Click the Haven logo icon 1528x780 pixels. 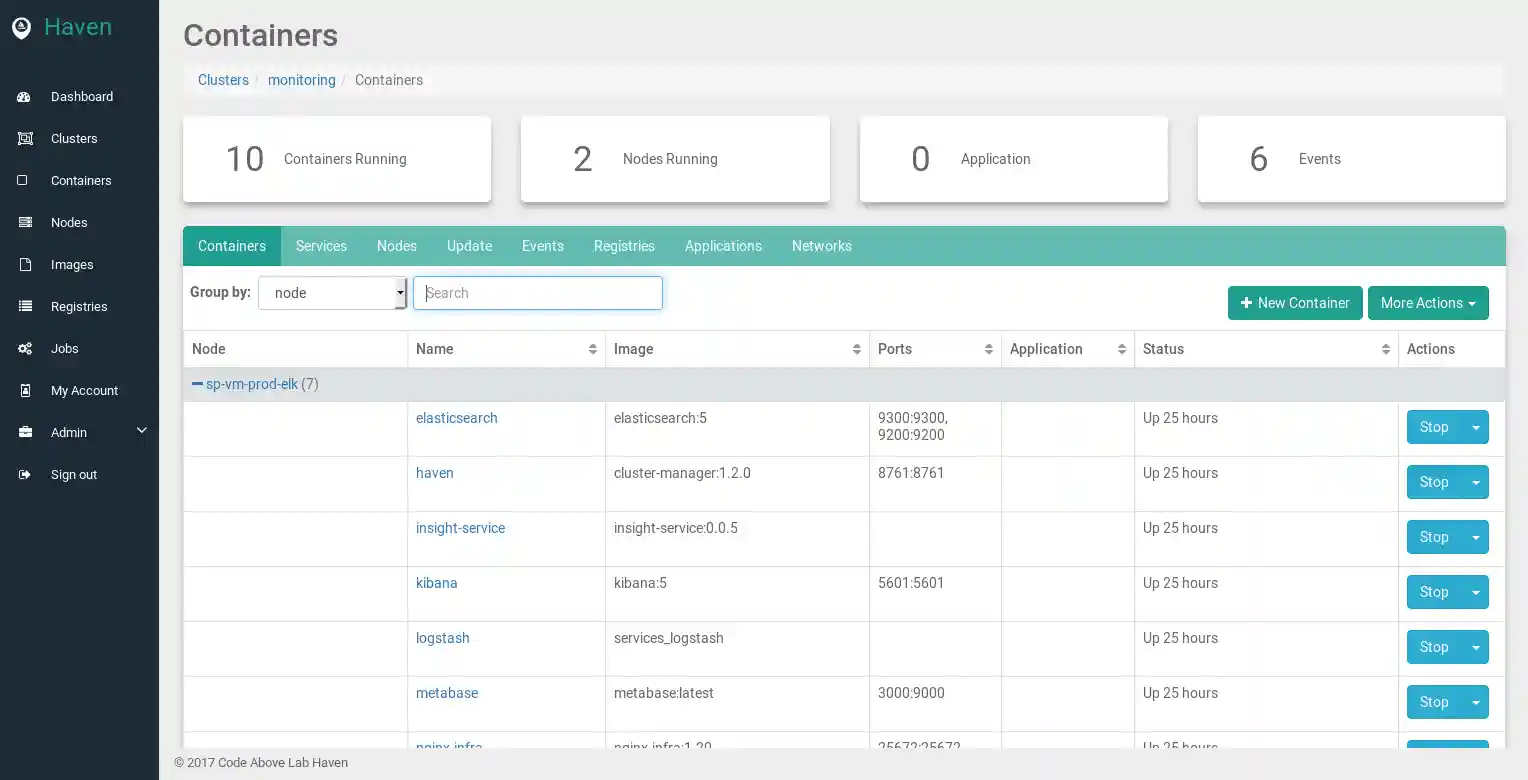click(x=21, y=28)
